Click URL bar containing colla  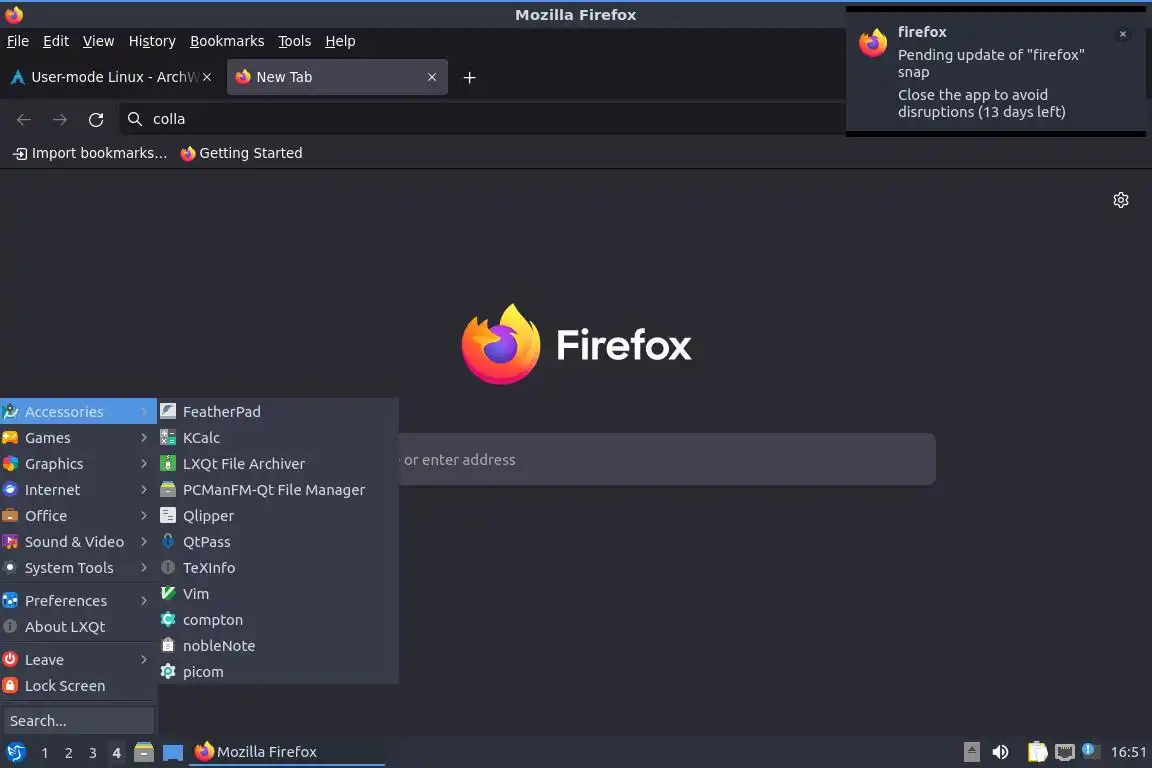tap(482, 119)
